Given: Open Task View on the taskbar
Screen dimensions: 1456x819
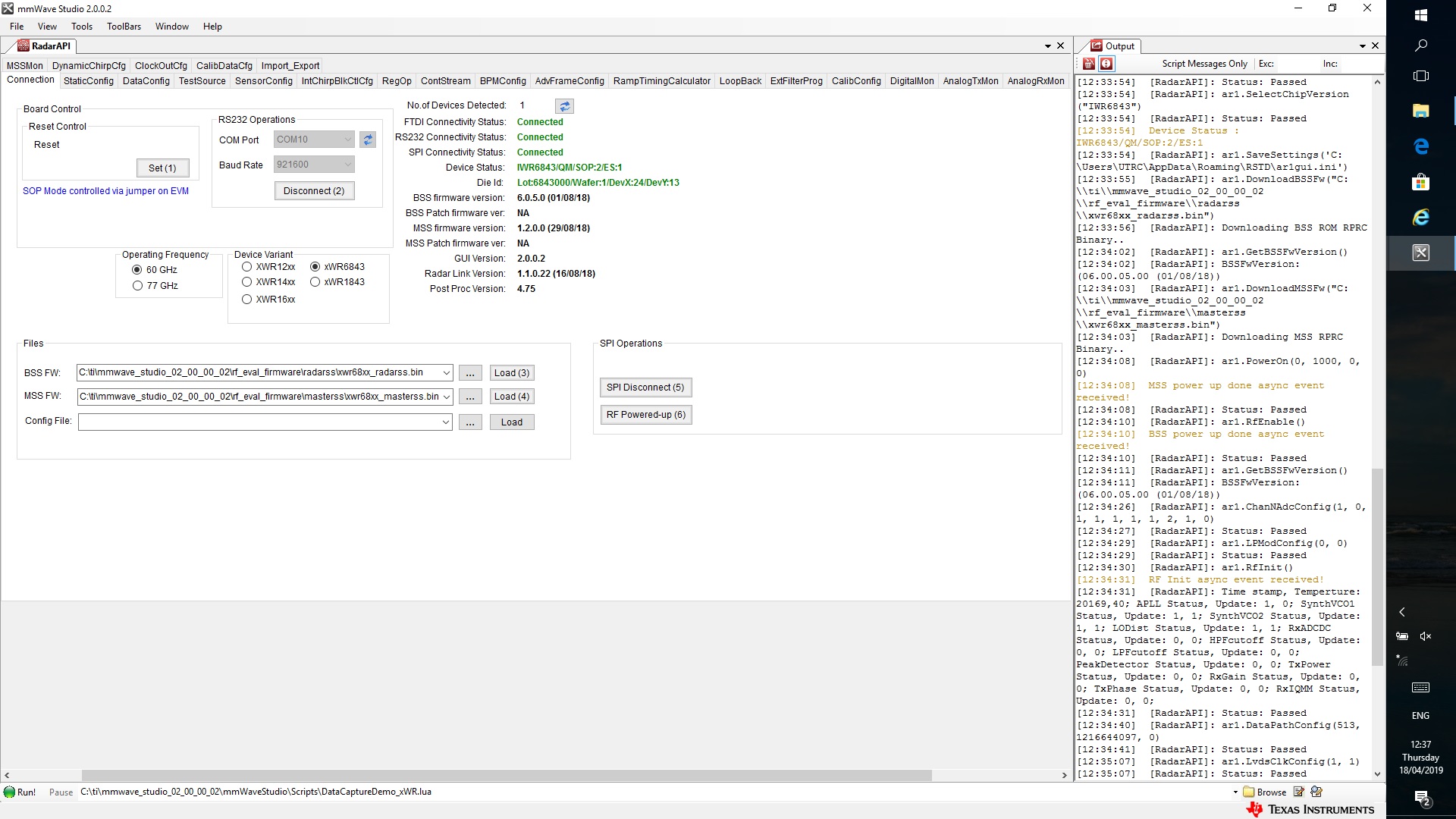Looking at the screenshot, I should [1421, 76].
